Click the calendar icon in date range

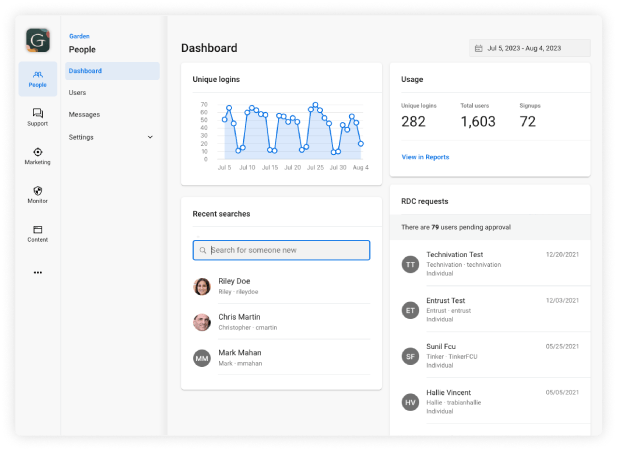tap(479, 48)
